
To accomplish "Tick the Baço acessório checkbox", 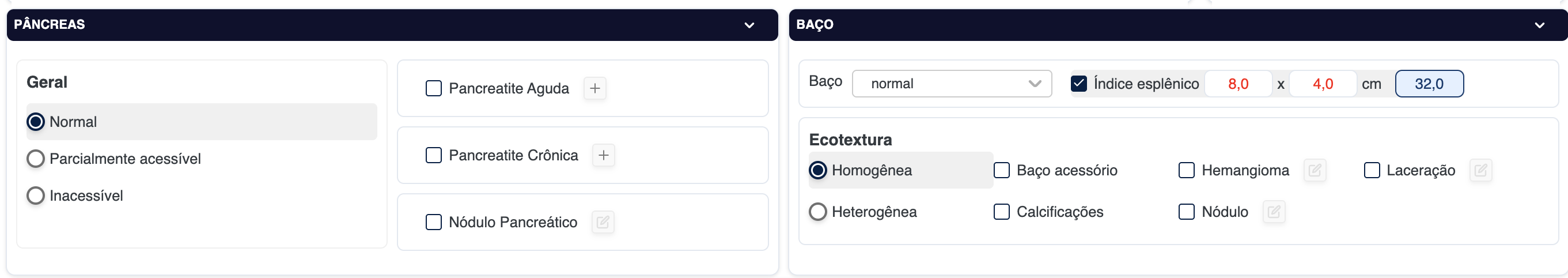I will [1001, 171].
